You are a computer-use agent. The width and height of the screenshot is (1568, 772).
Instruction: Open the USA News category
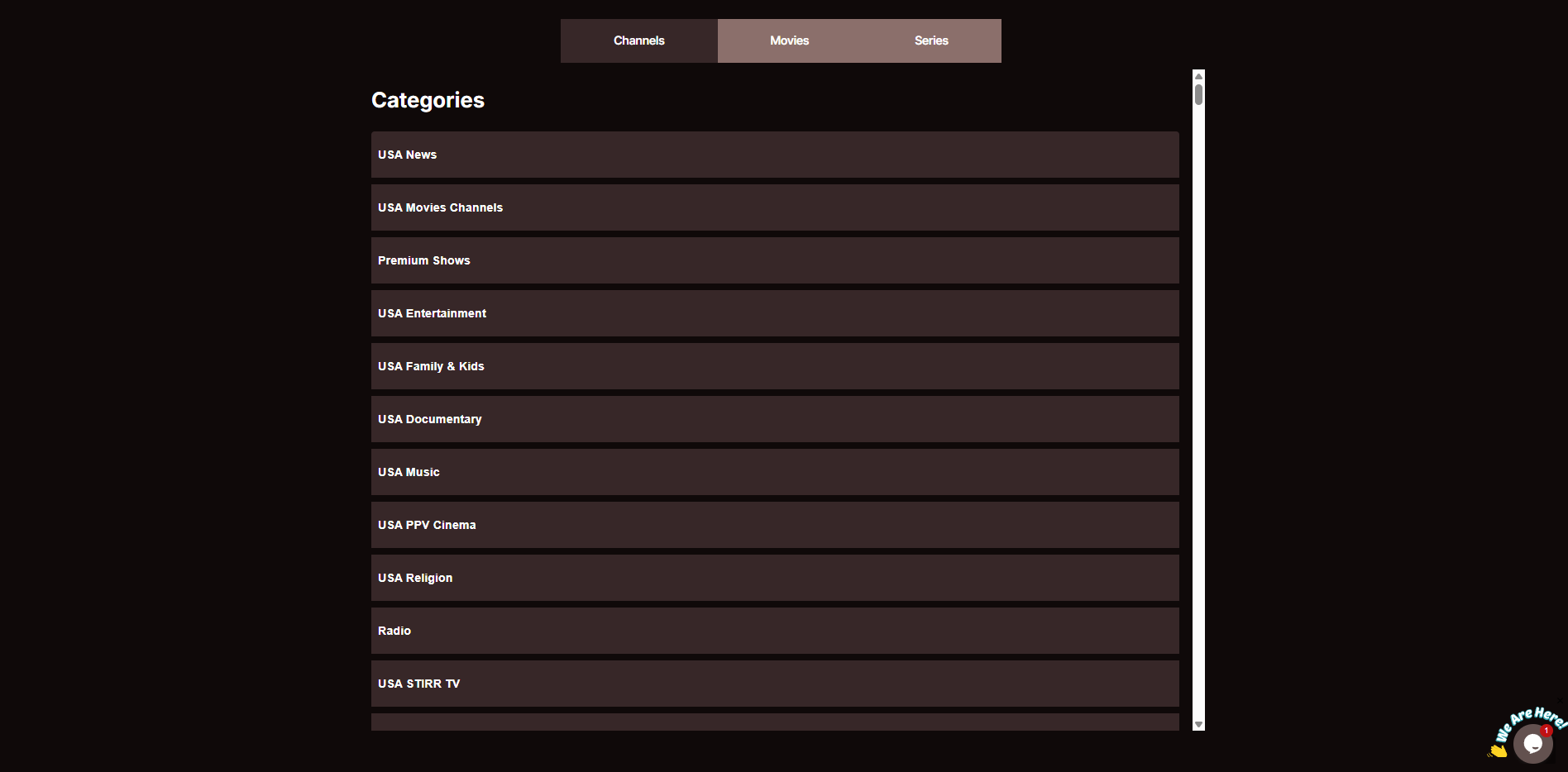pos(775,155)
